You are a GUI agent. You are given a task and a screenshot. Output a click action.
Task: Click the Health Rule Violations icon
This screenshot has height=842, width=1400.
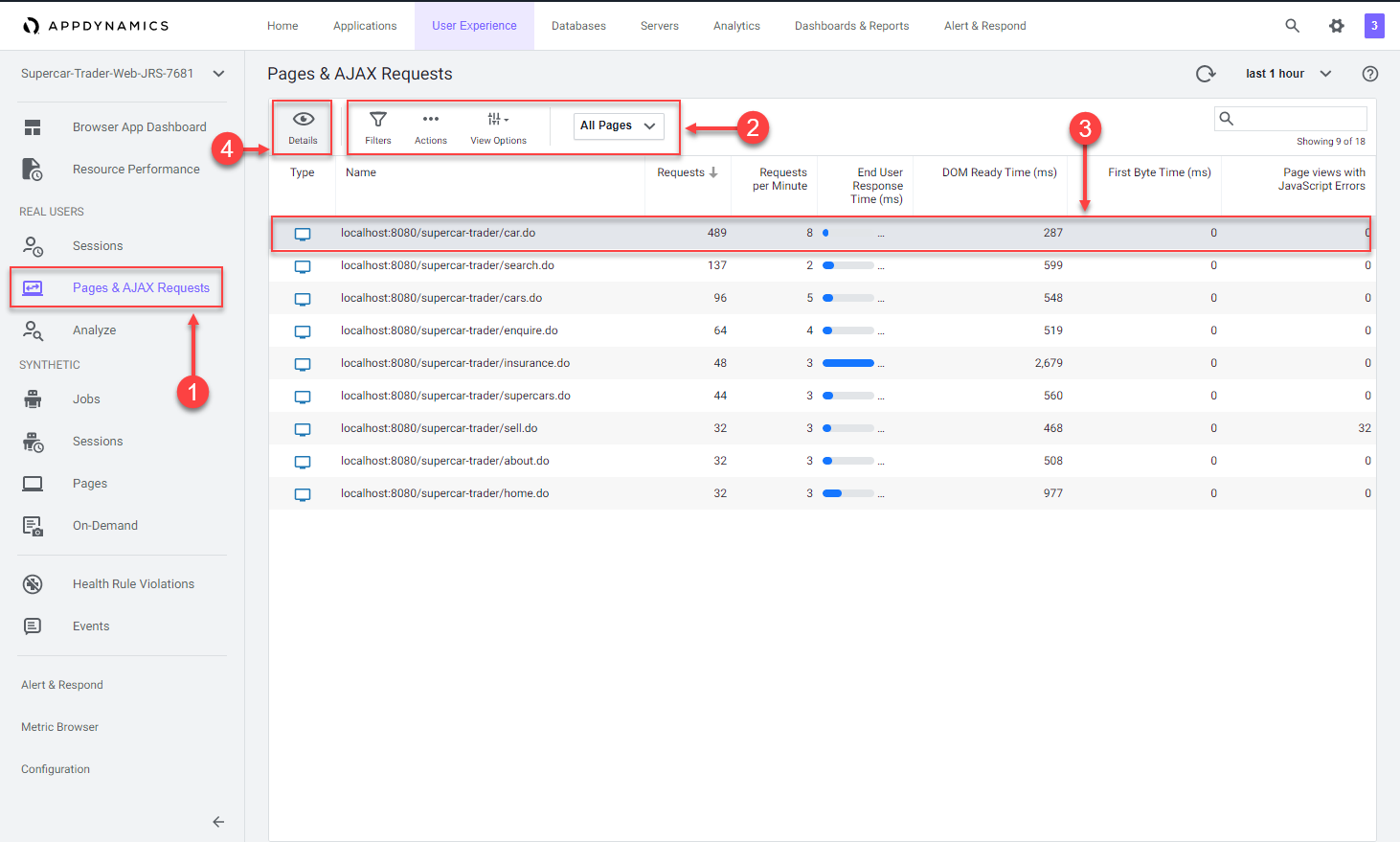coord(33,584)
